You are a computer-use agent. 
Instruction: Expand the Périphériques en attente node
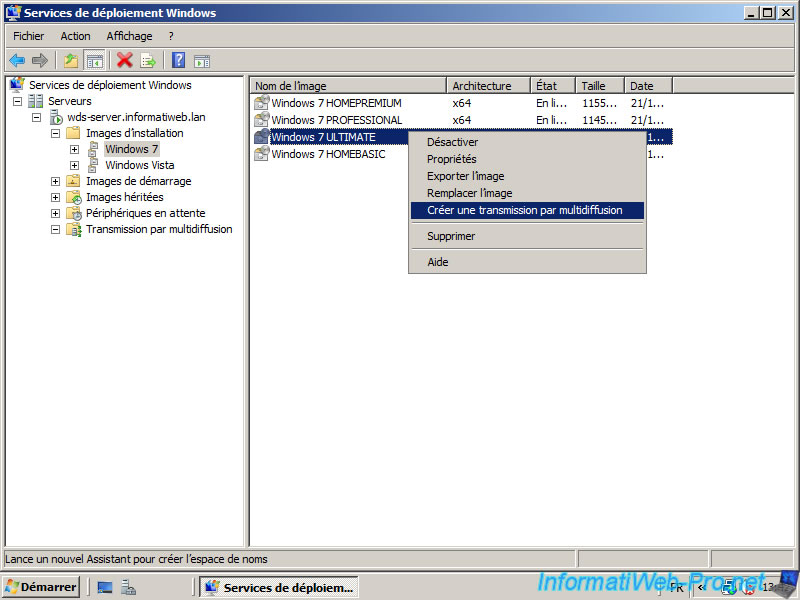56,213
